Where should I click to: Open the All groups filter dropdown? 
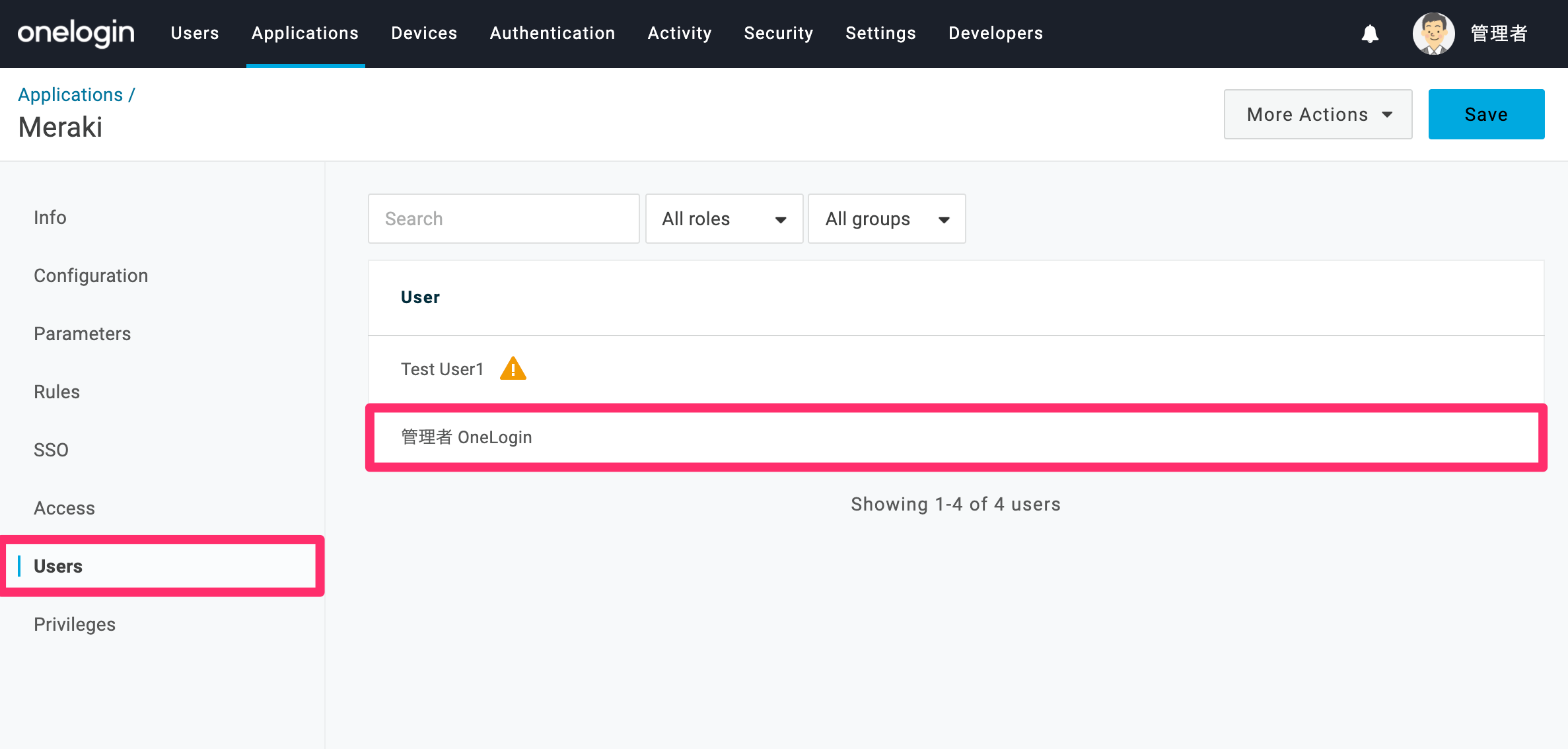[x=887, y=219]
